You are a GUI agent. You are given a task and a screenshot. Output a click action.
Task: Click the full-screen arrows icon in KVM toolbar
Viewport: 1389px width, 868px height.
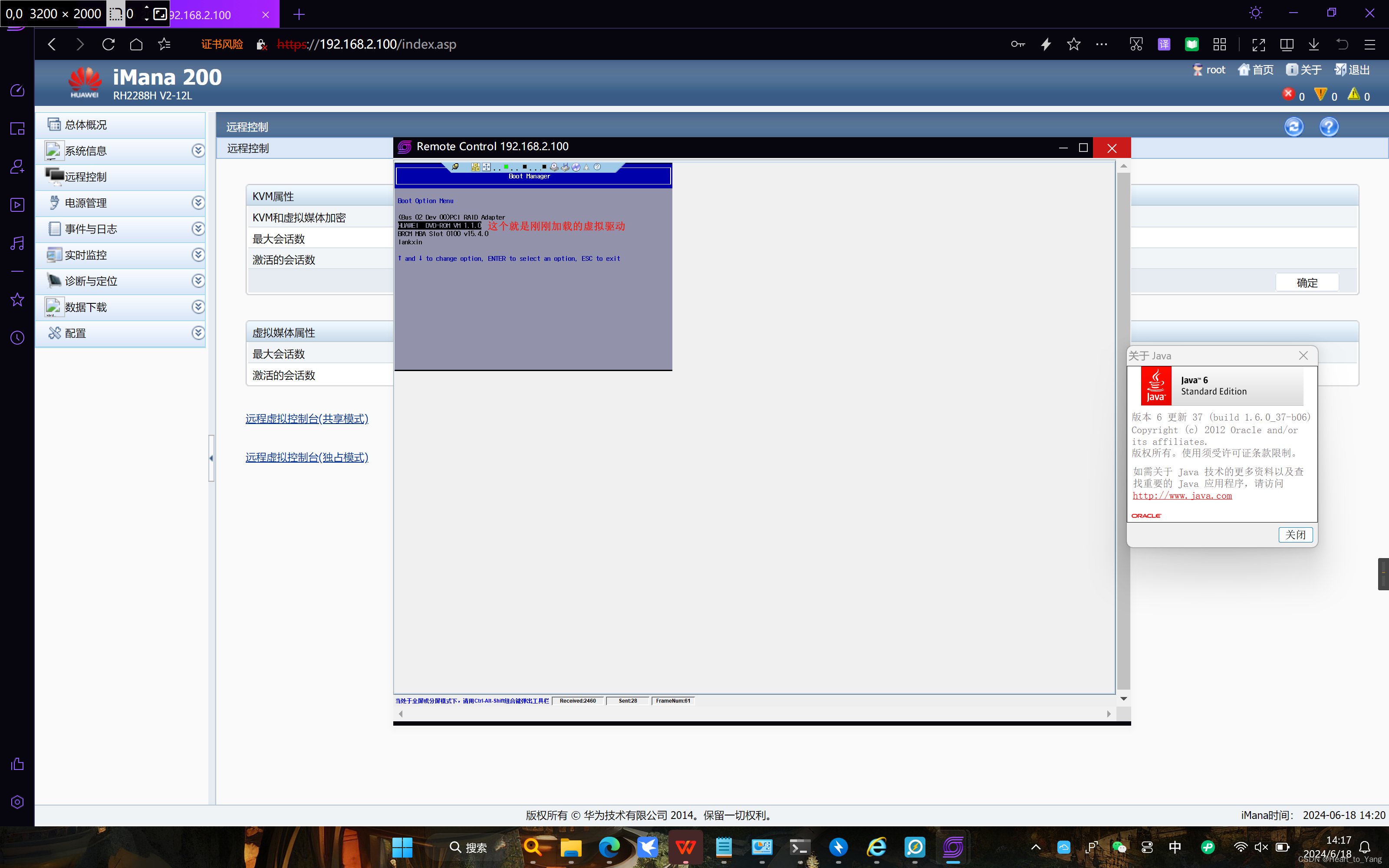(x=487, y=167)
